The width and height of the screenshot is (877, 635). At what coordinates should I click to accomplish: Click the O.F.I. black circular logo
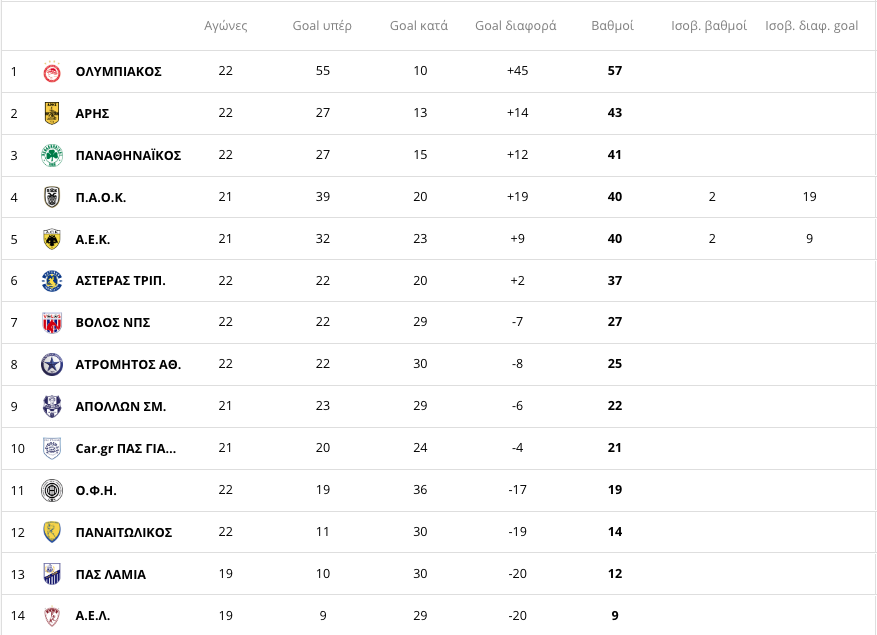click(x=52, y=490)
